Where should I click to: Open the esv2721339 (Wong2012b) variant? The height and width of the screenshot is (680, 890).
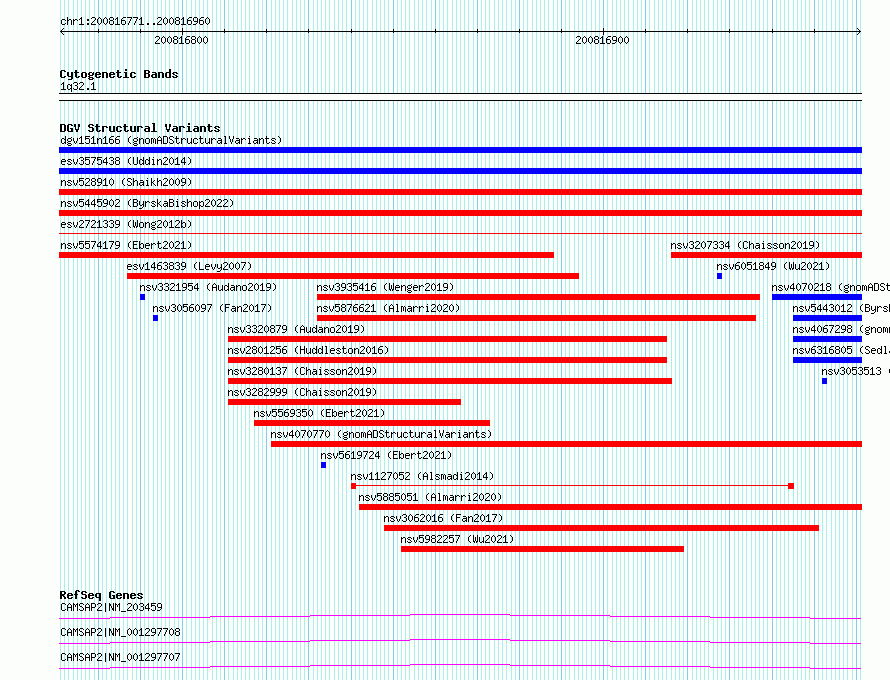point(126,224)
